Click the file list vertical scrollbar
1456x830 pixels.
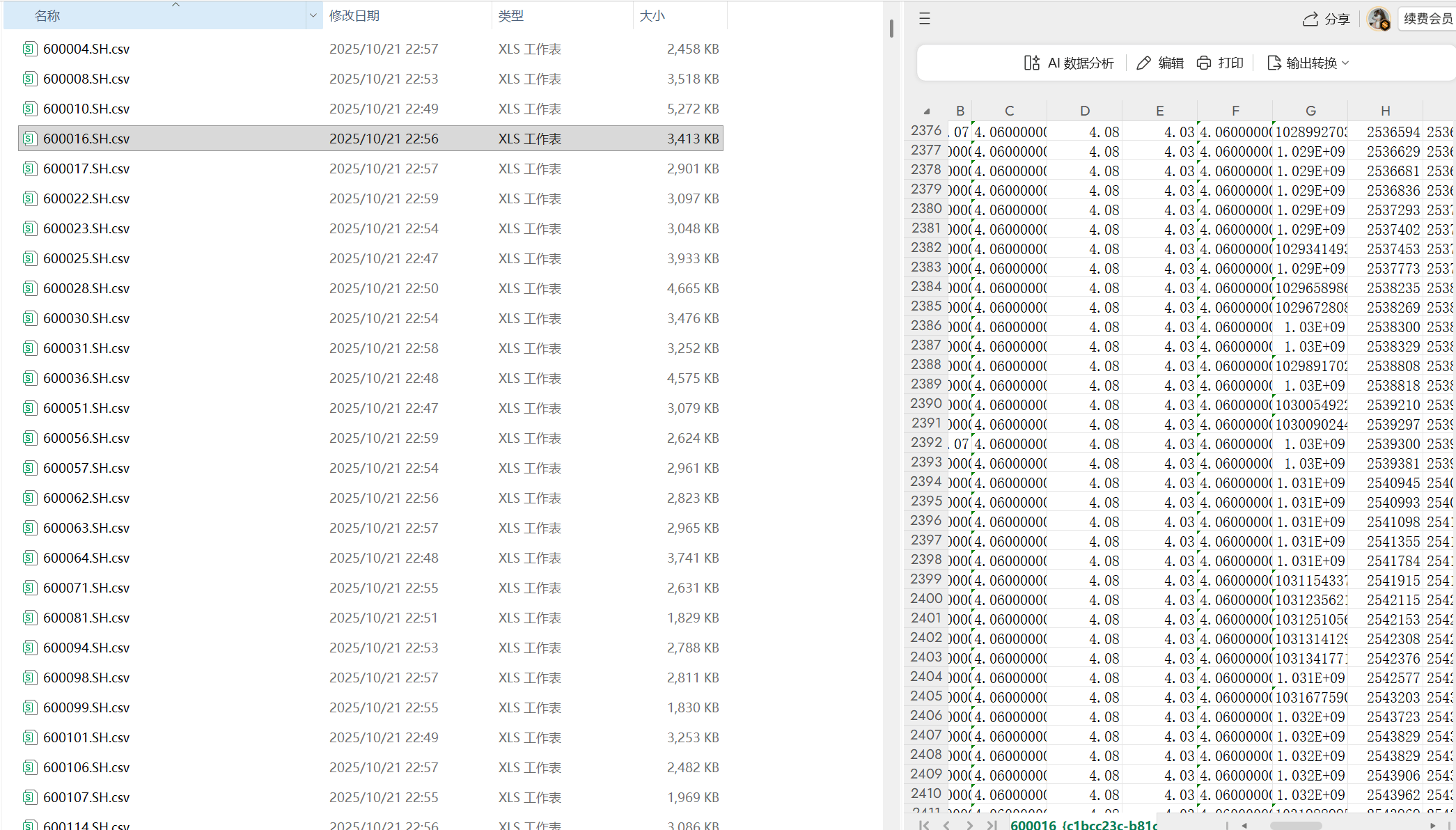pyautogui.click(x=891, y=29)
